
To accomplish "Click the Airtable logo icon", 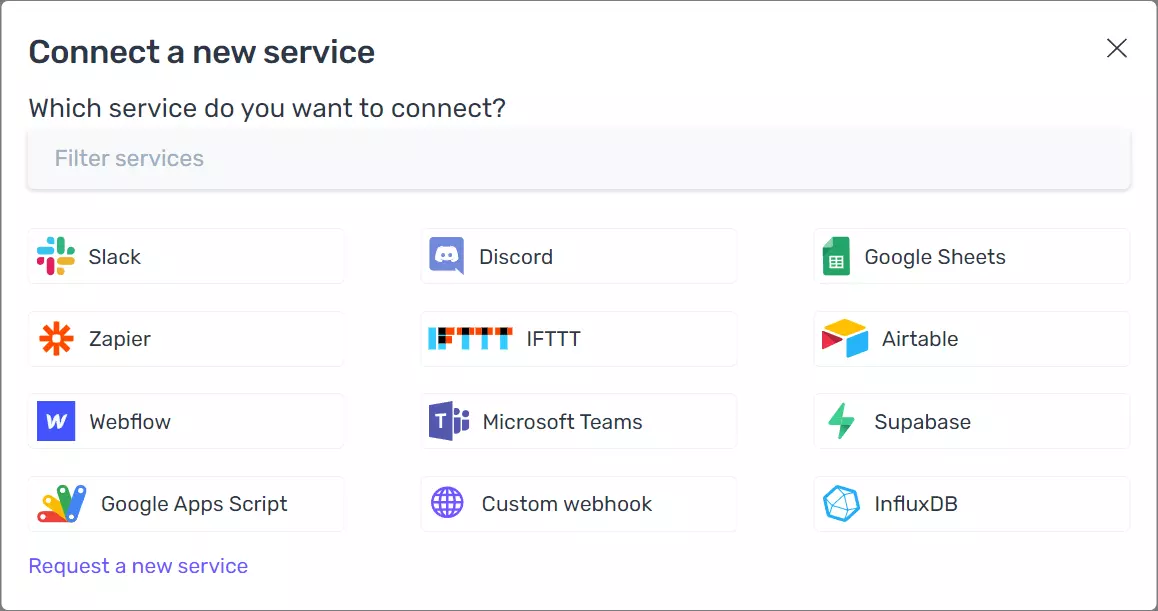I will click(844, 339).
